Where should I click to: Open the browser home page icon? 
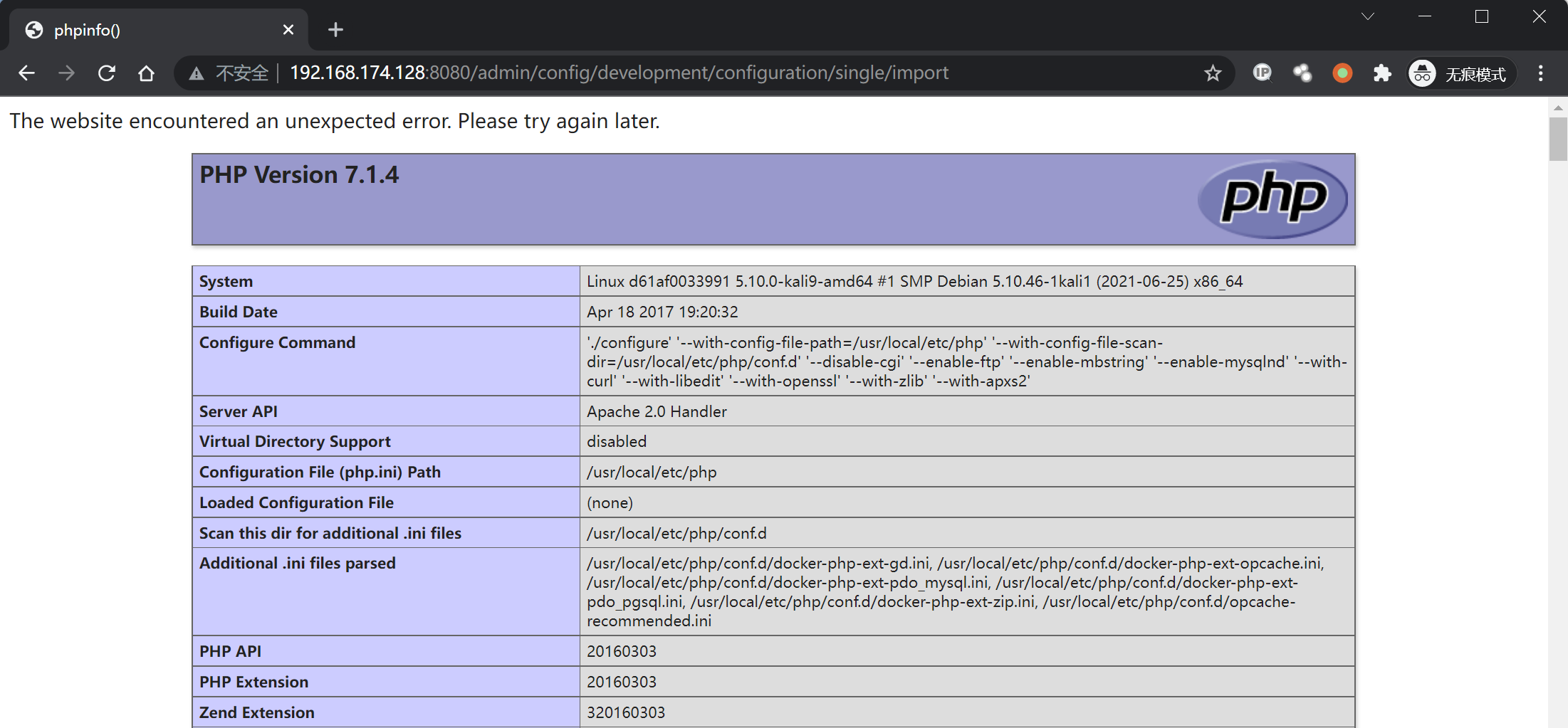(147, 73)
